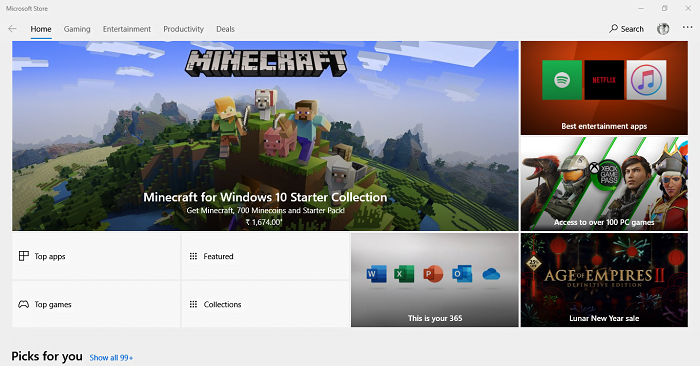700x366 pixels.
Task: Click the Xbox Game Pass logo
Action: [606, 174]
